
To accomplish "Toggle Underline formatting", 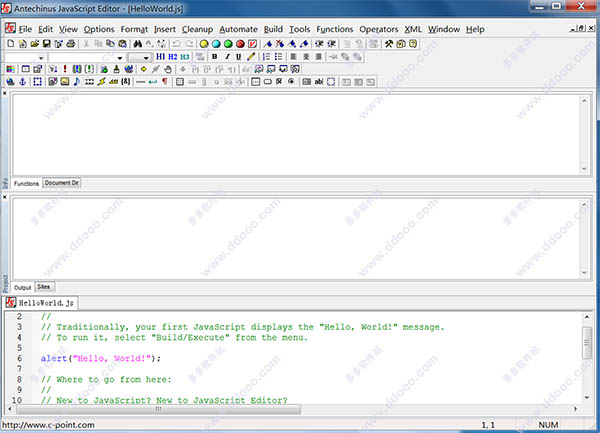I will [x=239, y=57].
